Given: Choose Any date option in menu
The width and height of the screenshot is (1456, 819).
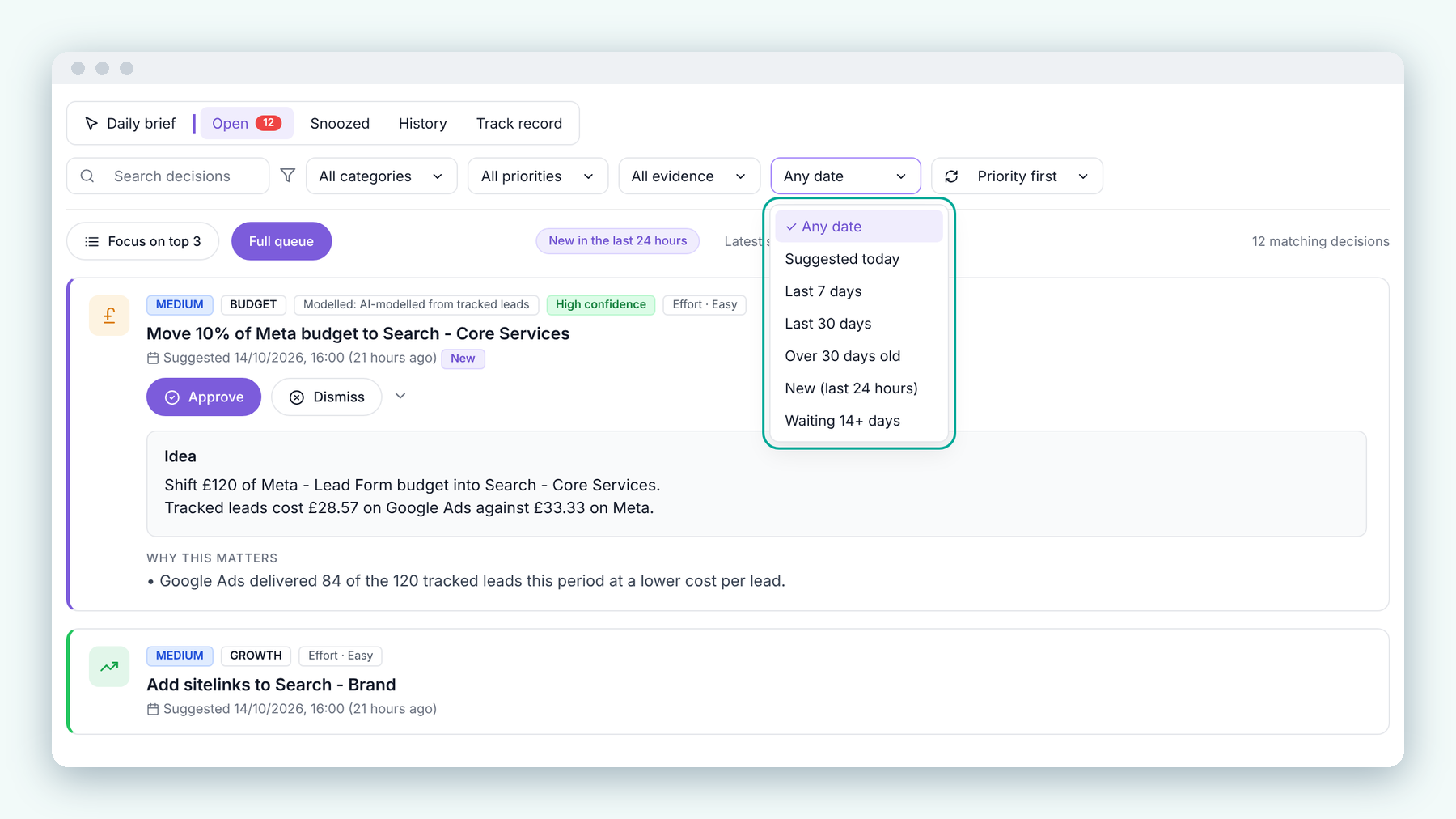Looking at the screenshot, I should 859,227.
